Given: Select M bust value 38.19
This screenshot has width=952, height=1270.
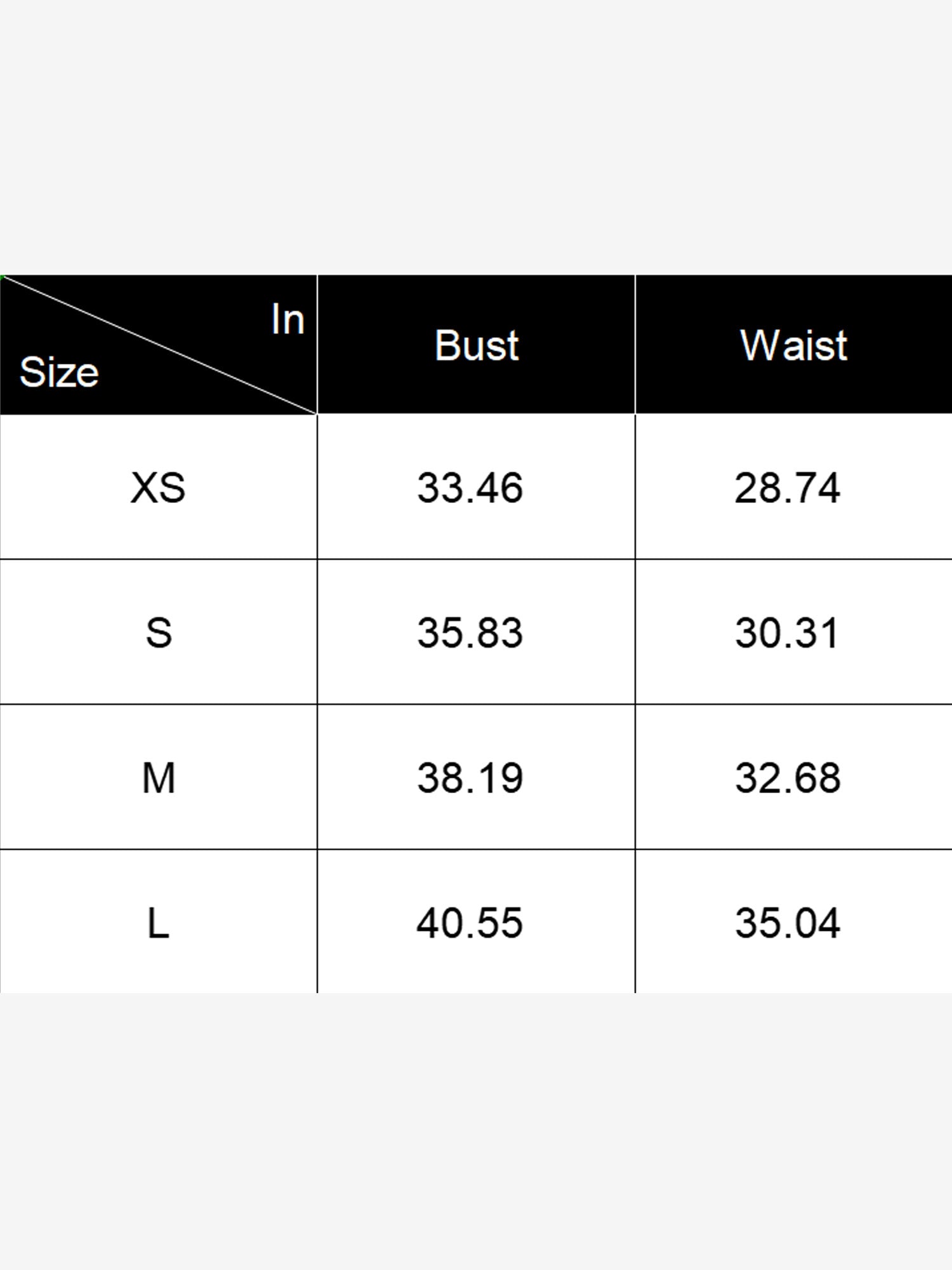Looking at the screenshot, I should coord(470,777).
